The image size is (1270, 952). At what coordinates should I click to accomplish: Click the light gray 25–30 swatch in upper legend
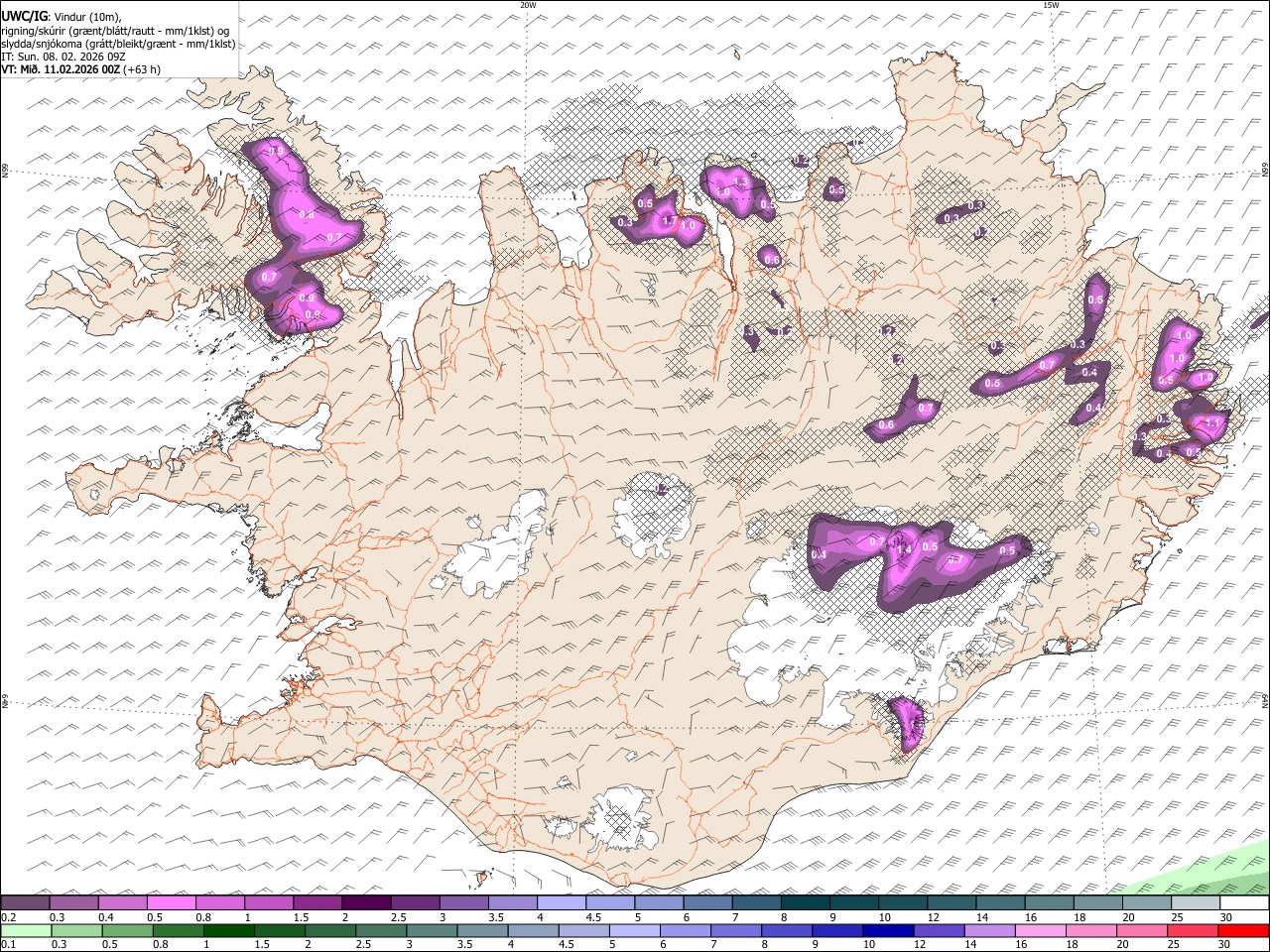coord(1196,903)
